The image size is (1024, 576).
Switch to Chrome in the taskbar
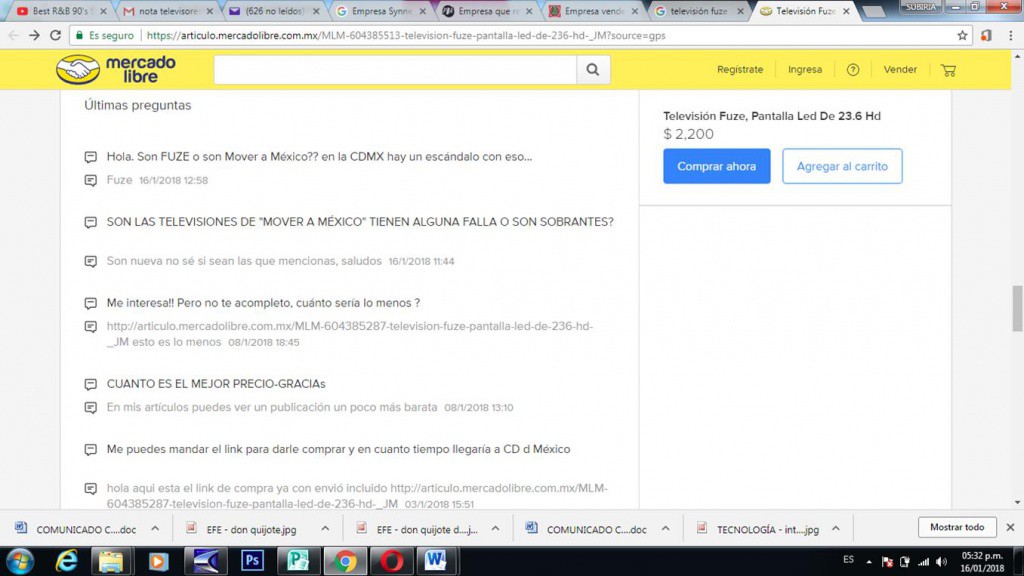[x=345, y=561]
